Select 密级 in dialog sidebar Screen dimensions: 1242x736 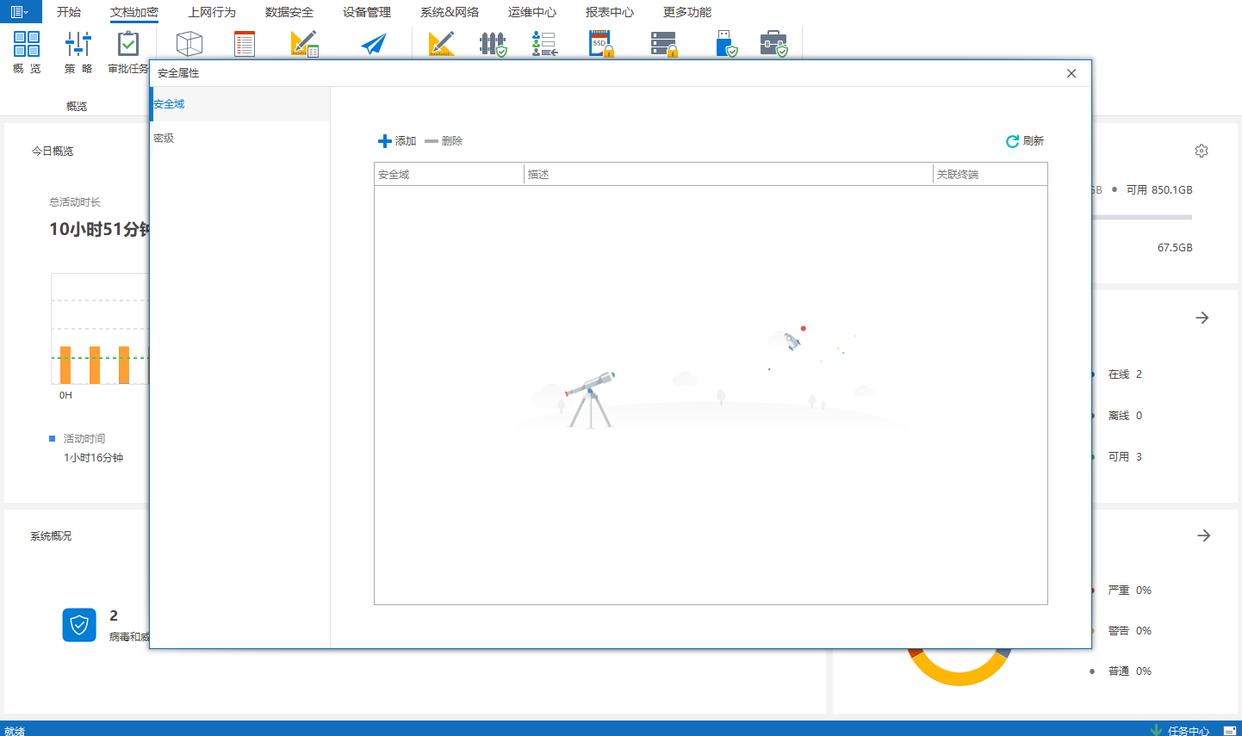pos(240,138)
